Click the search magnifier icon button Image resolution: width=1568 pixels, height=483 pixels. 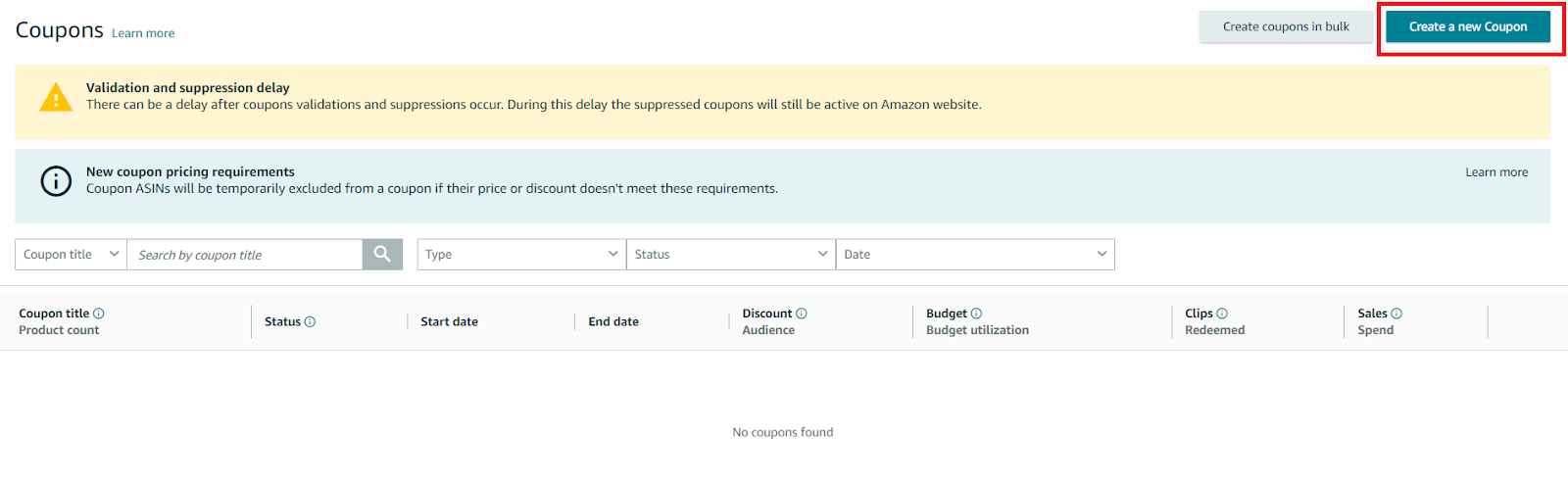[x=382, y=255]
